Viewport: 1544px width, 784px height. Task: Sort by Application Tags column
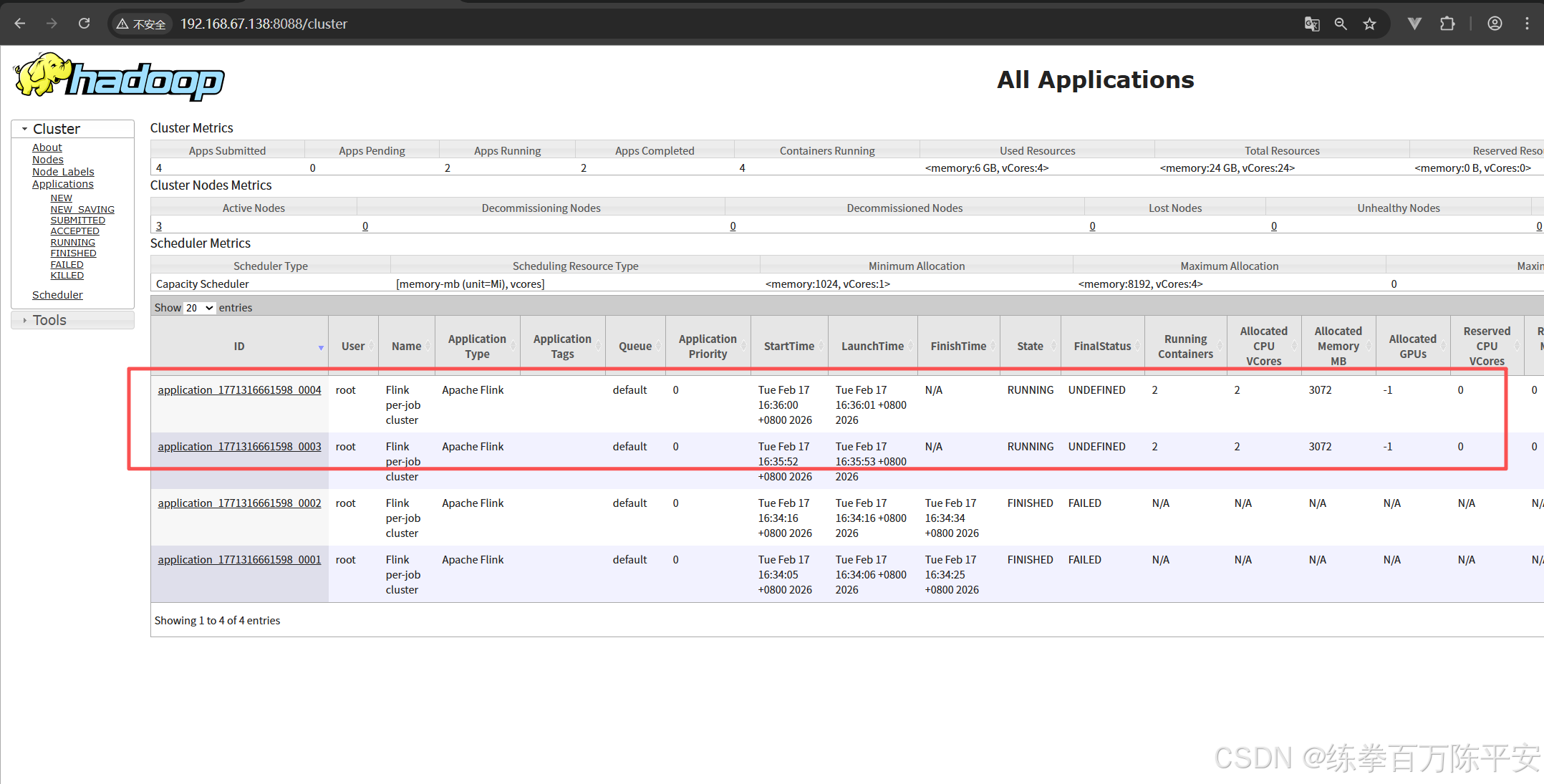pyautogui.click(x=562, y=346)
